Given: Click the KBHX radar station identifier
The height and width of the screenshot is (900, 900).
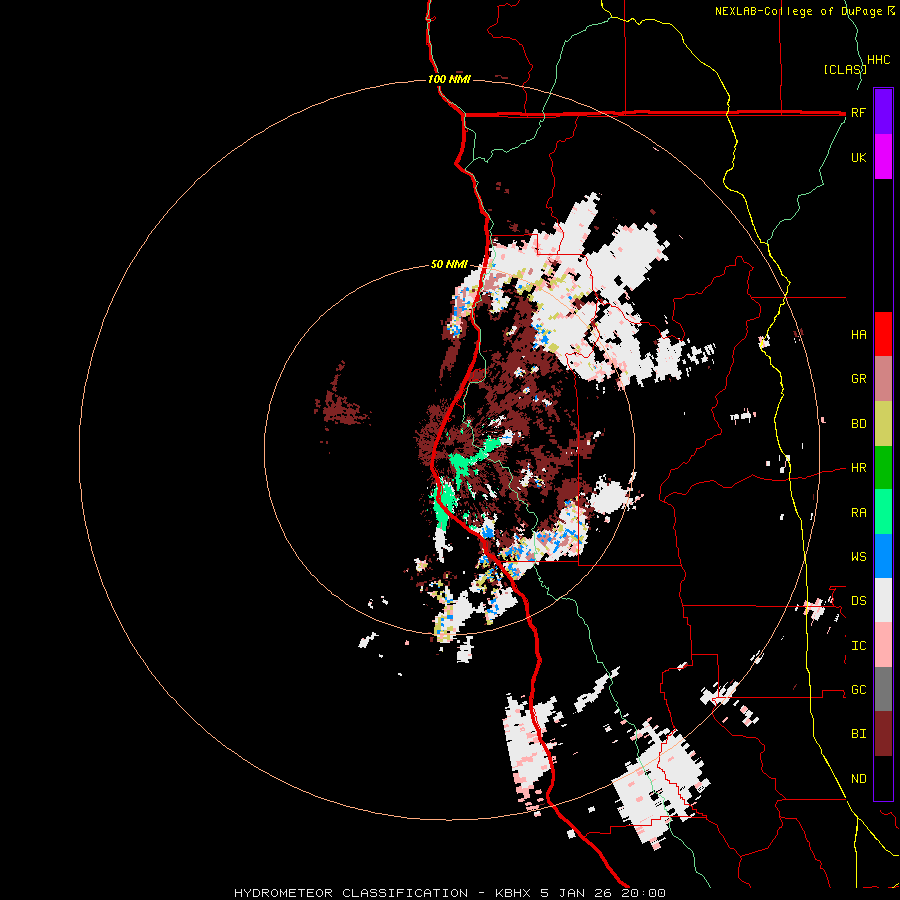Looking at the screenshot, I should click(513, 893).
